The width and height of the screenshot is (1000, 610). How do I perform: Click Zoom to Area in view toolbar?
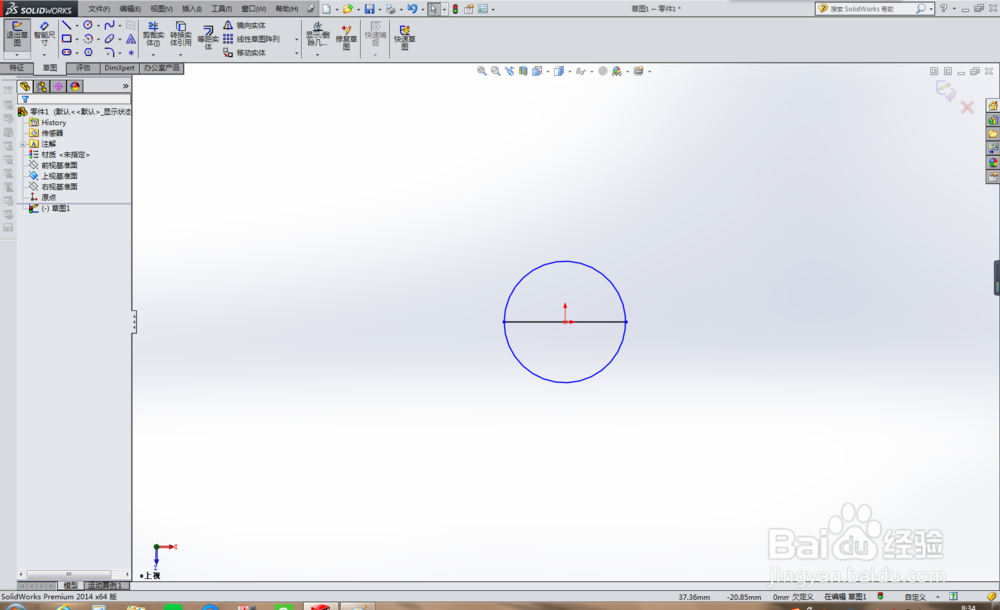tap(496, 71)
